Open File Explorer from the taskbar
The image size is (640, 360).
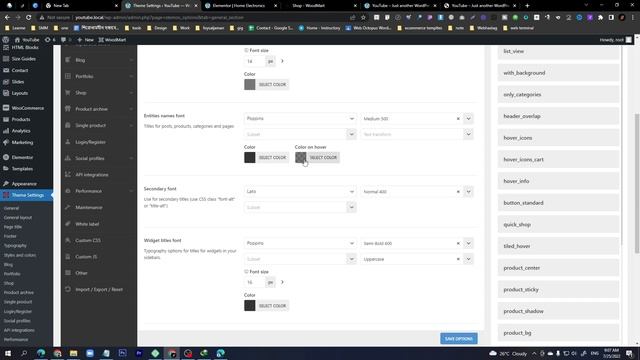pos(73,353)
